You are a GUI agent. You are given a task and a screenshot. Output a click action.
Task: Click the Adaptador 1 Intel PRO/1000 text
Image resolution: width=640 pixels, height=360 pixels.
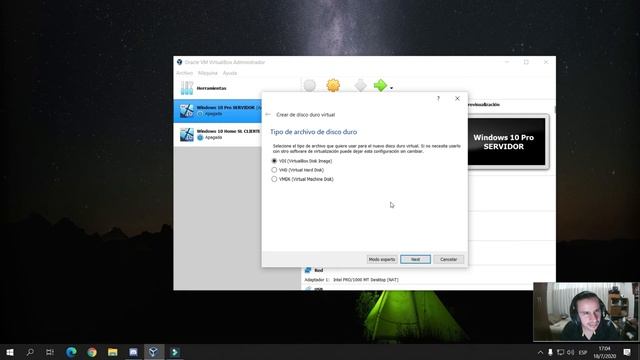pos(351,280)
